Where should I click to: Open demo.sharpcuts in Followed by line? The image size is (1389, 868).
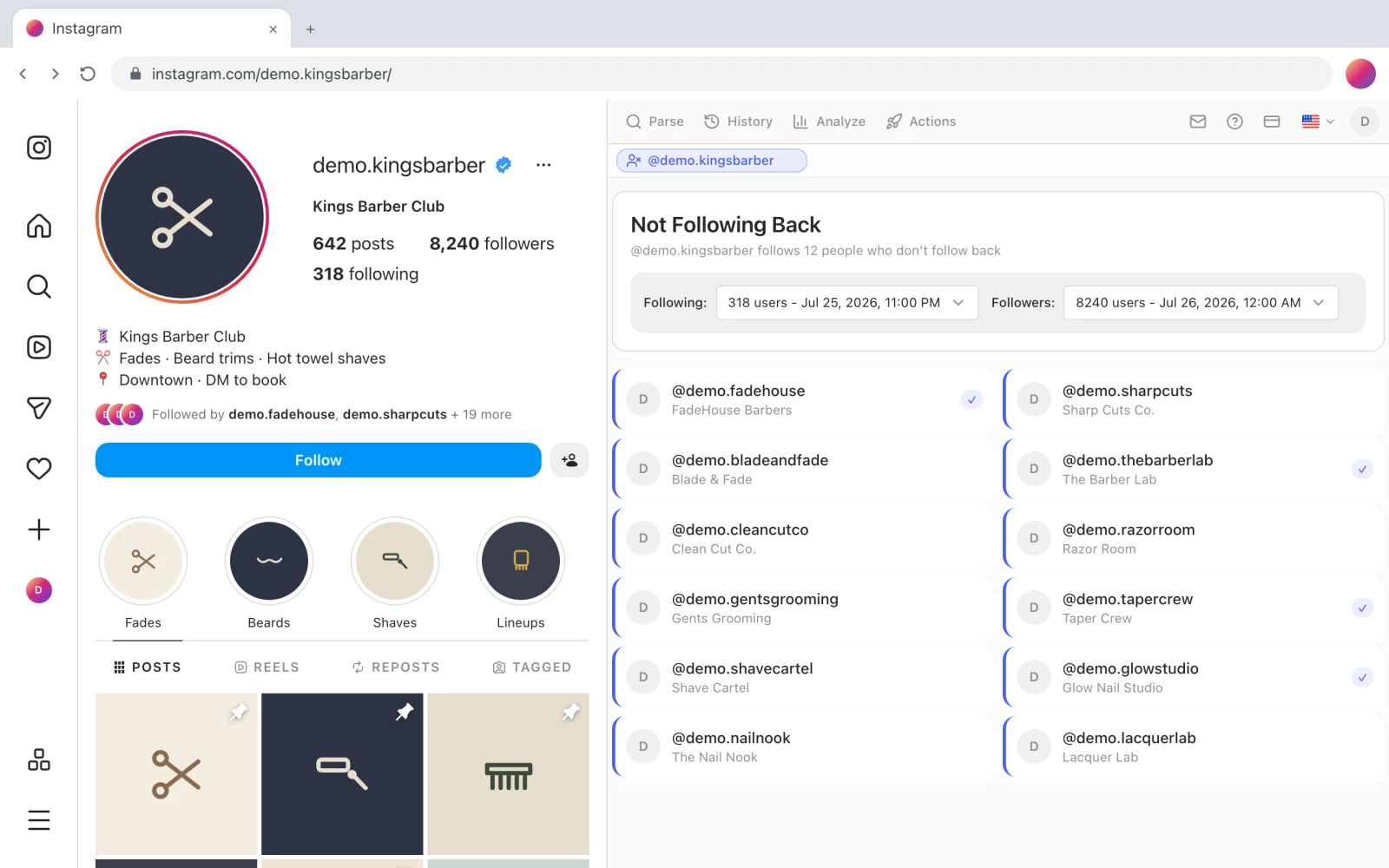pyautogui.click(x=395, y=415)
